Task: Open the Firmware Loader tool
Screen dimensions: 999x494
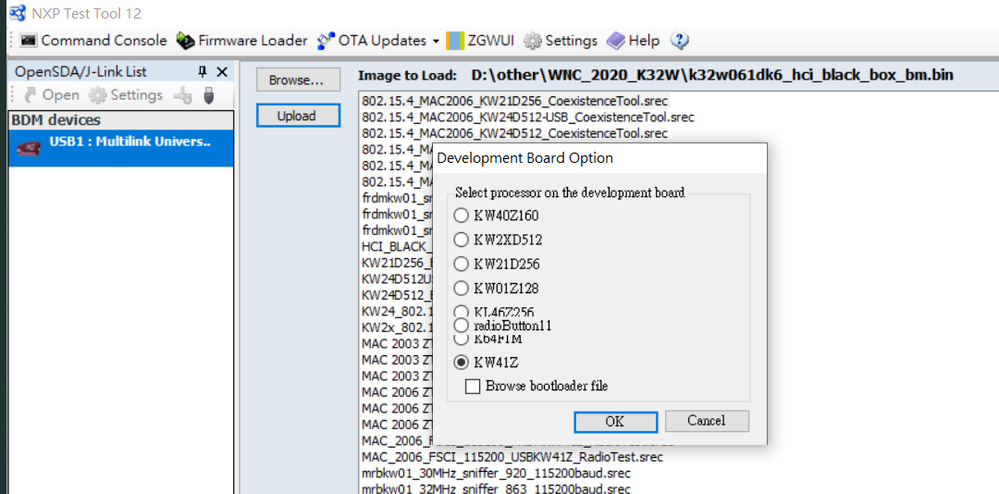Action: (x=241, y=41)
